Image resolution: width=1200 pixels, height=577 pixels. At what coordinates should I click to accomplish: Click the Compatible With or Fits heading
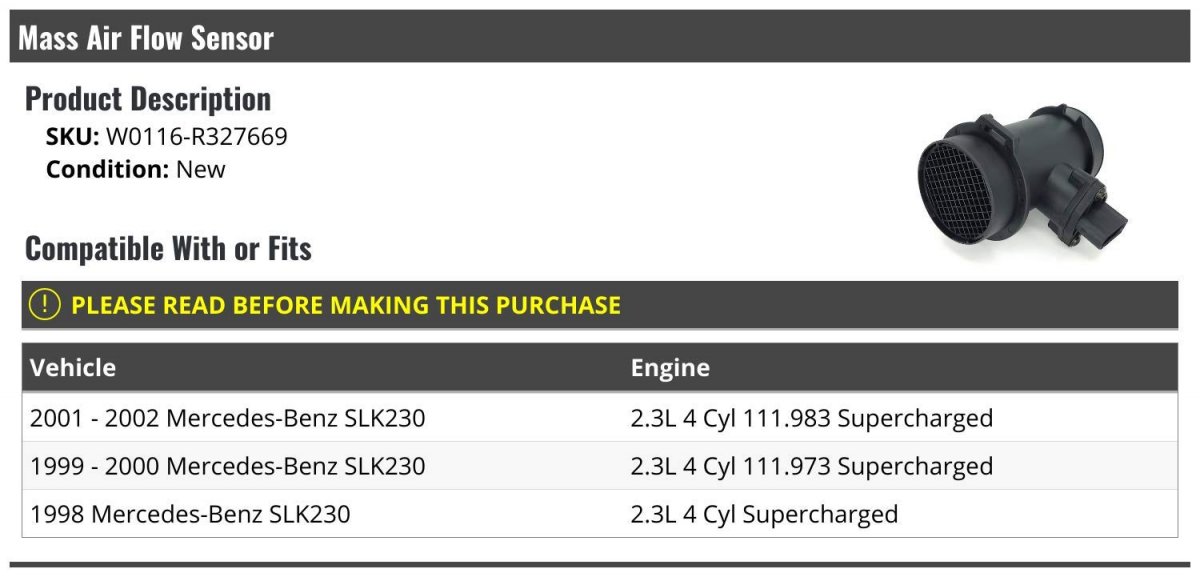click(168, 248)
